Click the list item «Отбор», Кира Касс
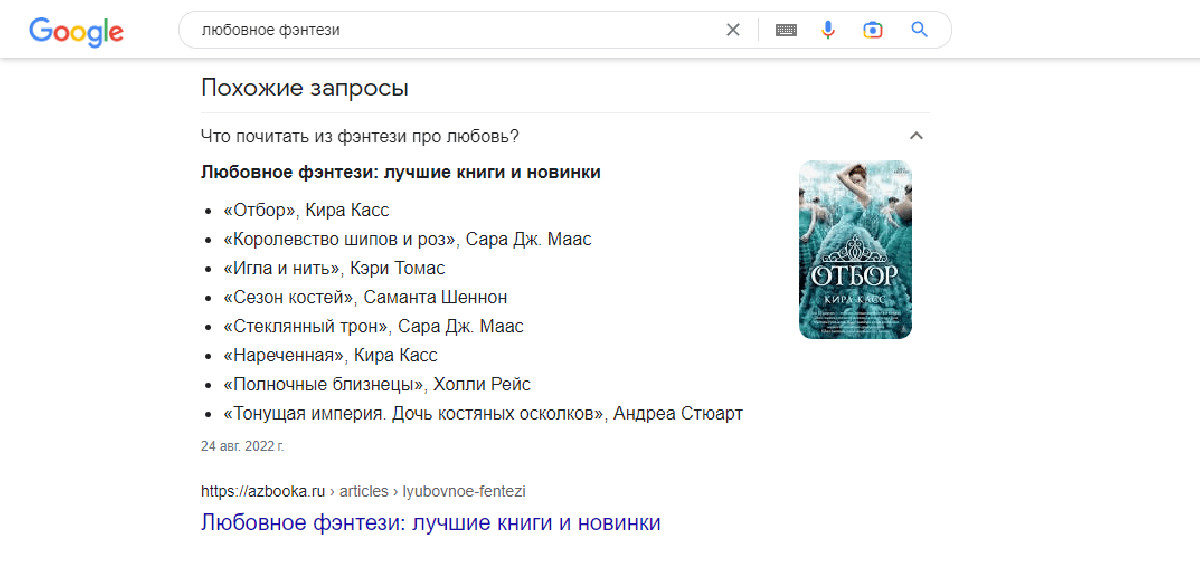This screenshot has height=563, width=1200. pyautogui.click(x=306, y=210)
